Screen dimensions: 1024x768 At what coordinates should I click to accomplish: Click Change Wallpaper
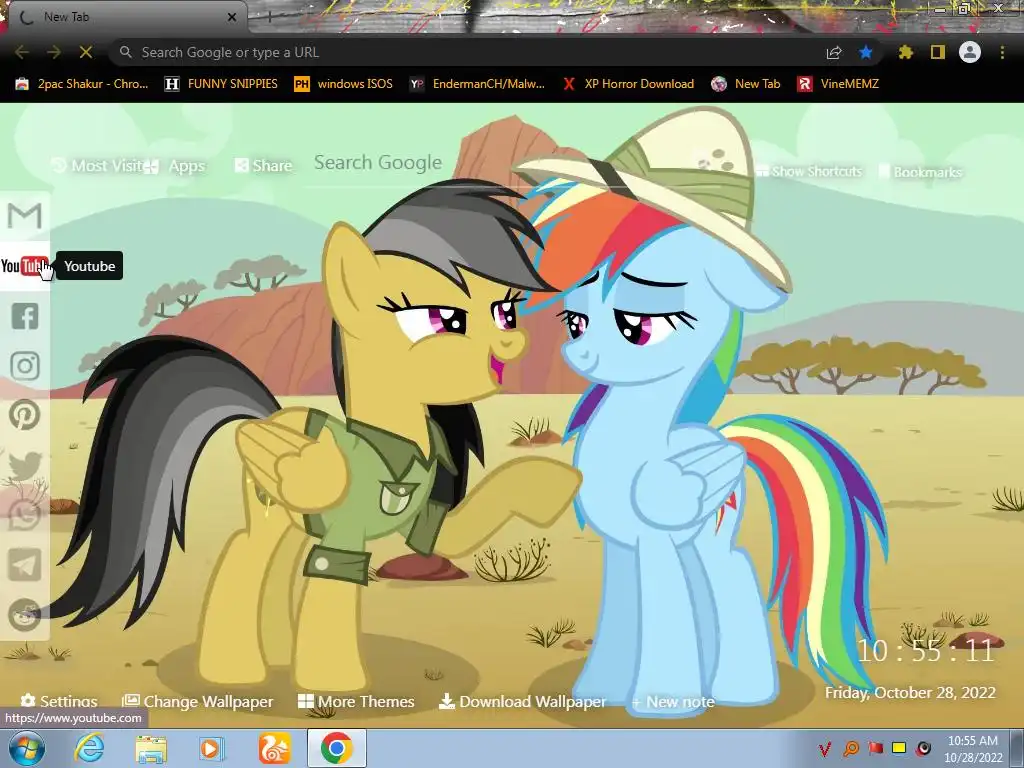pyautogui.click(x=198, y=701)
